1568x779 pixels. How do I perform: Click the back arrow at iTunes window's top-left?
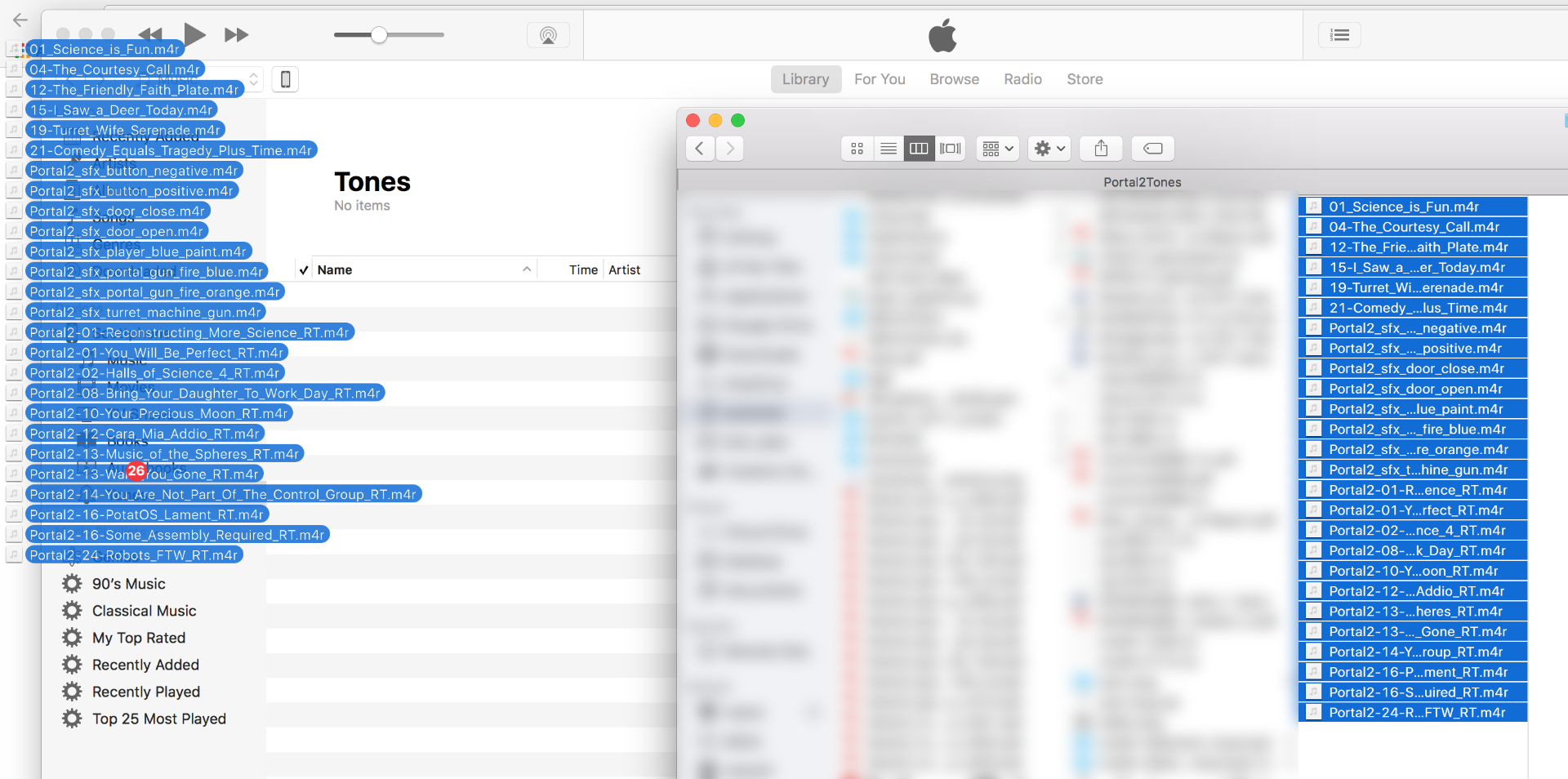20,20
